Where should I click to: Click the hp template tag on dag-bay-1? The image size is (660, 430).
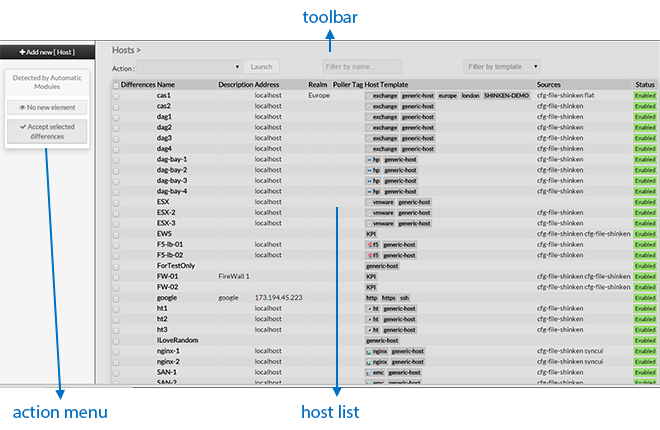376,159
